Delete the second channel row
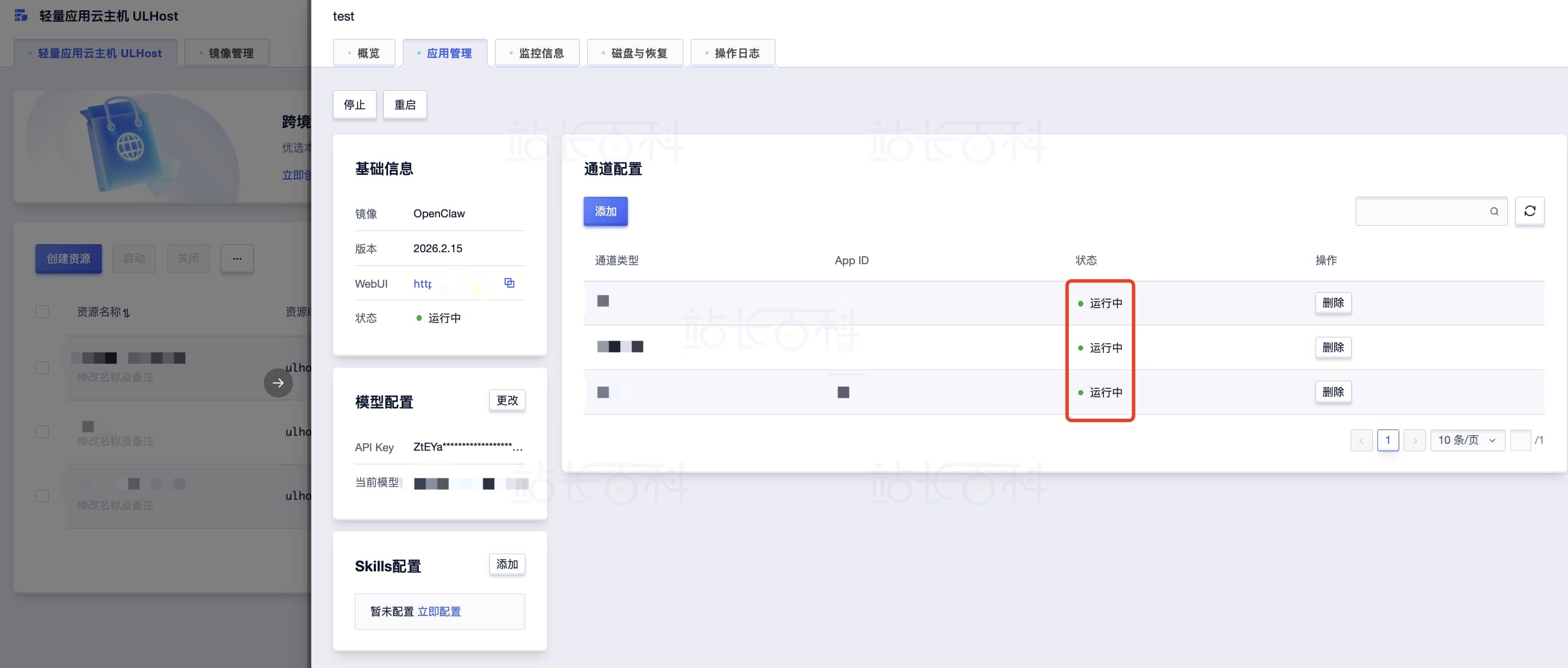1568x668 pixels. point(1333,347)
